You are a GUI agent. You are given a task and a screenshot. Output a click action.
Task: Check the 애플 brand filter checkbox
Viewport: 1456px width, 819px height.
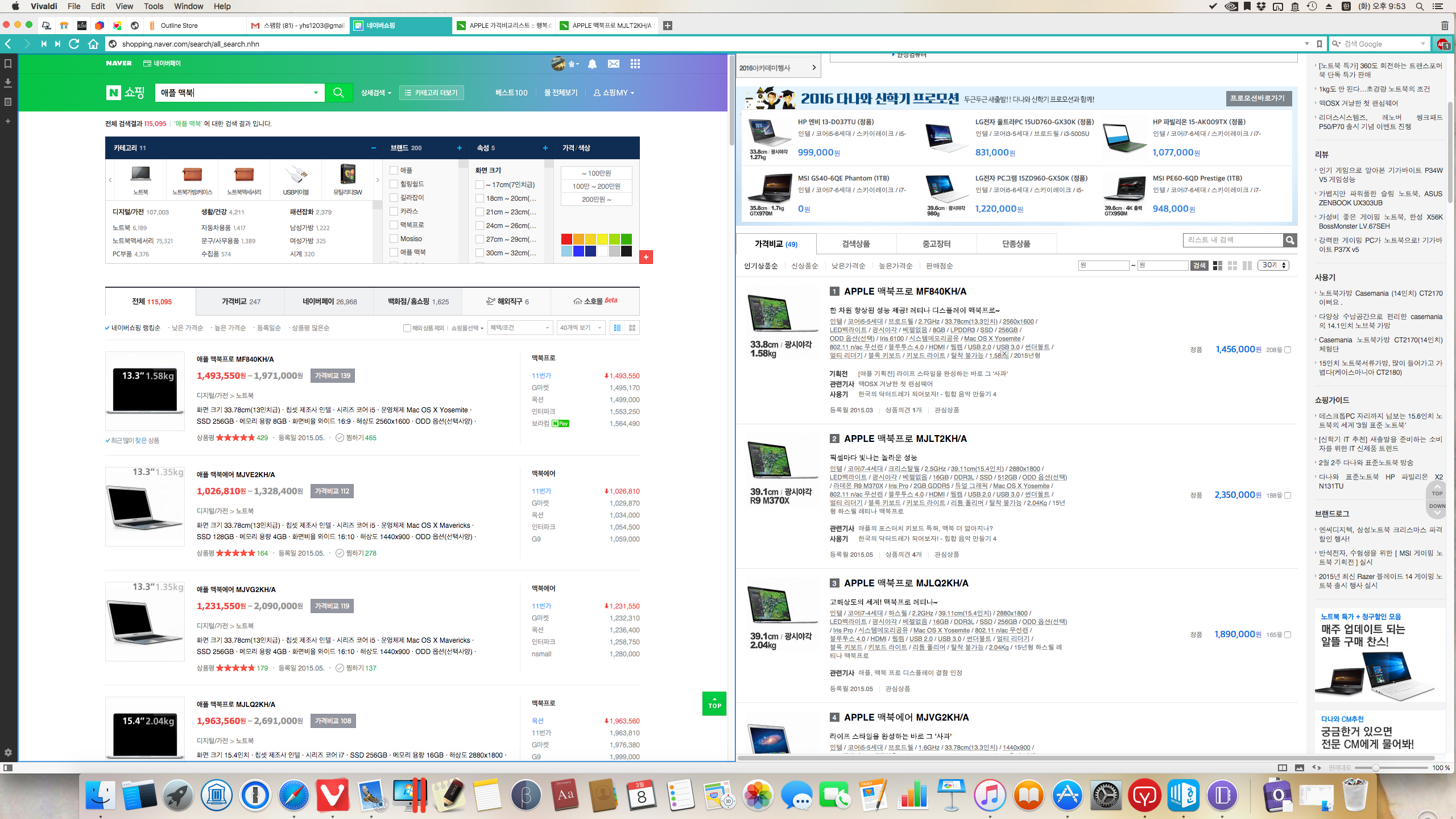coord(394,170)
